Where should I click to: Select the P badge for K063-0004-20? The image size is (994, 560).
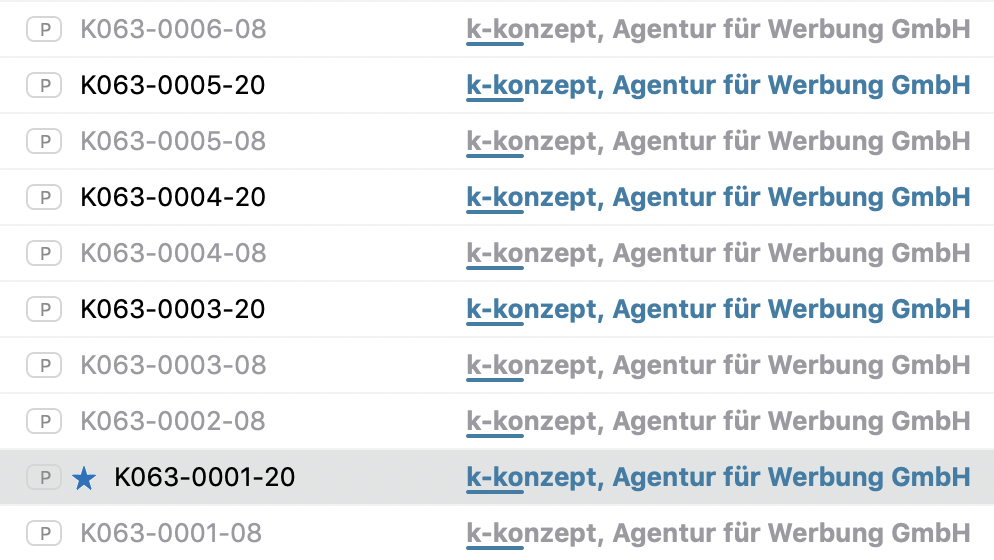(x=44, y=198)
